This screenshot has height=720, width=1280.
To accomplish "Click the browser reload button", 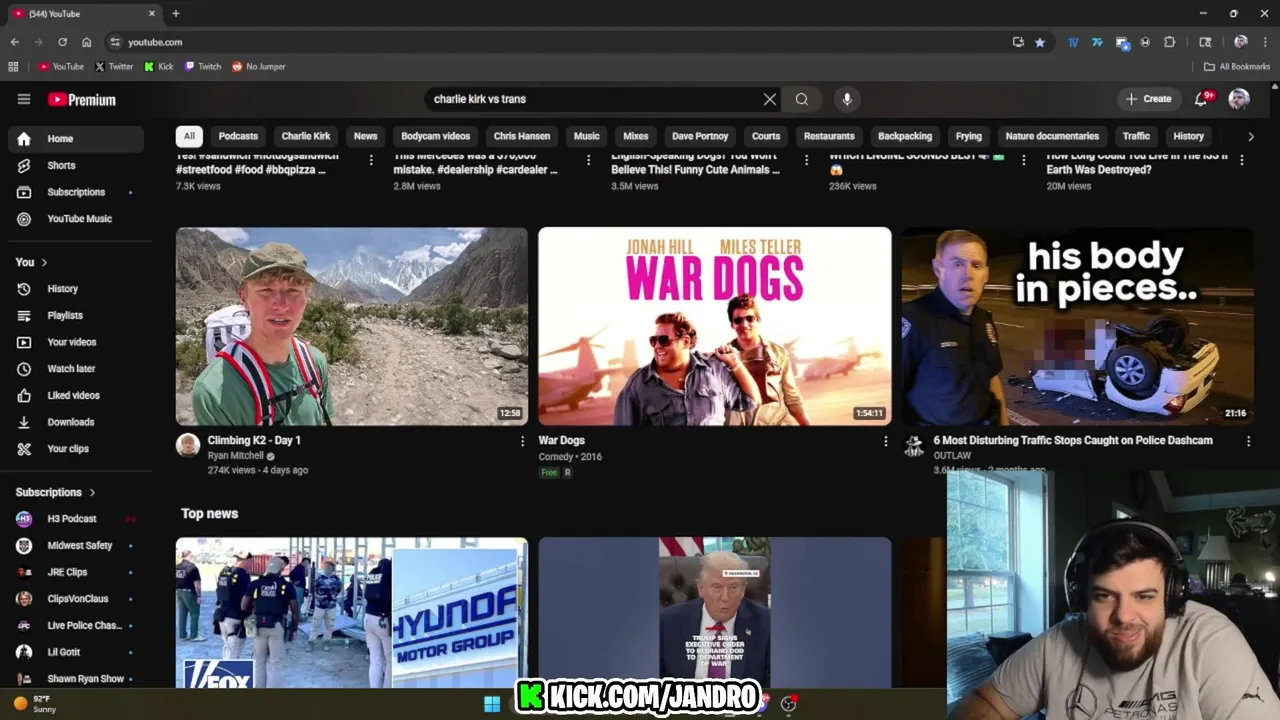I will 62,42.
